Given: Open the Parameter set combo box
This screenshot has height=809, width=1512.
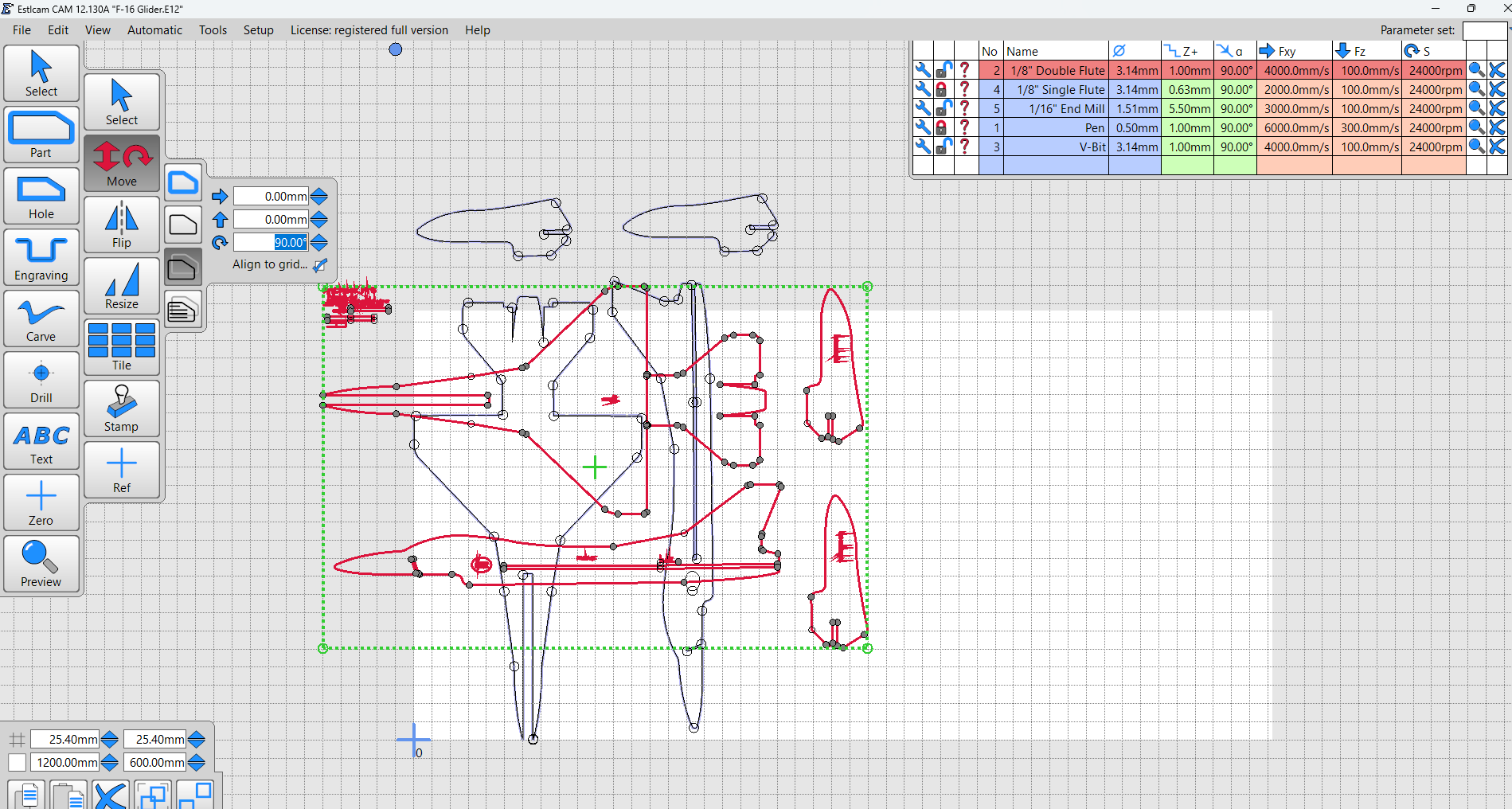Looking at the screenshot, I should pos(1483,30).
